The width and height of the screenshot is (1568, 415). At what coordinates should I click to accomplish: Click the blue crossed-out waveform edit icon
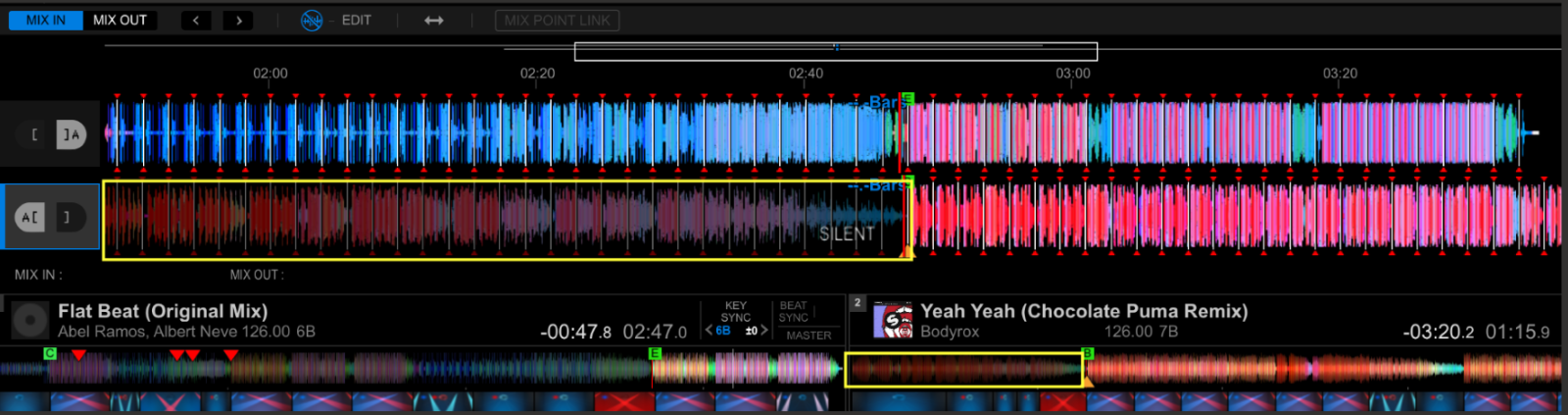312,20
